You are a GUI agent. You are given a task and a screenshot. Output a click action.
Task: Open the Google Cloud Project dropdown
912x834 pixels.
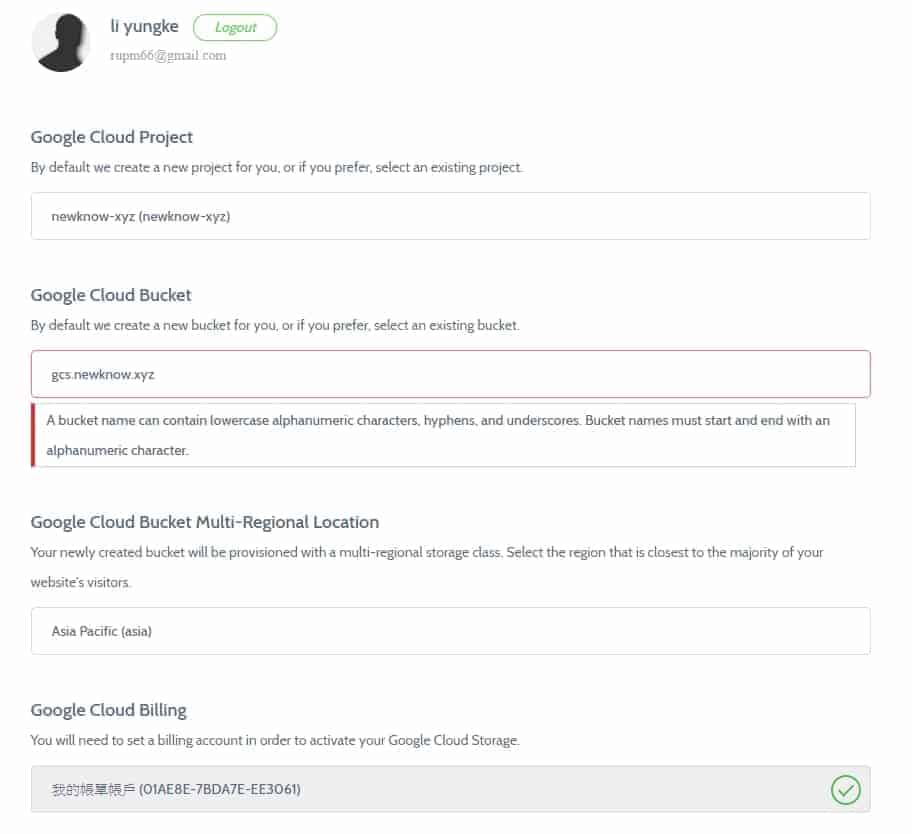point(451,216)
